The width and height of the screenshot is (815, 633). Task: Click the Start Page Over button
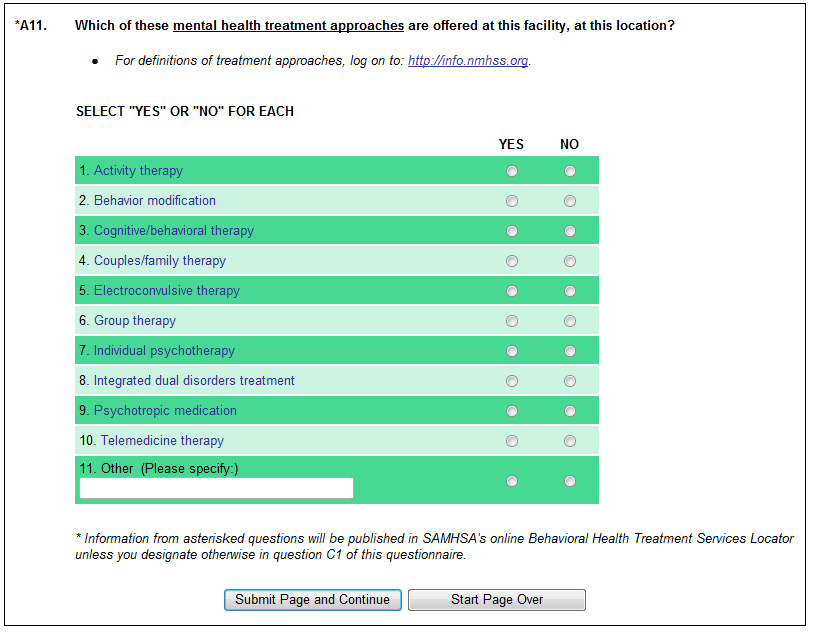click(496, 600)
